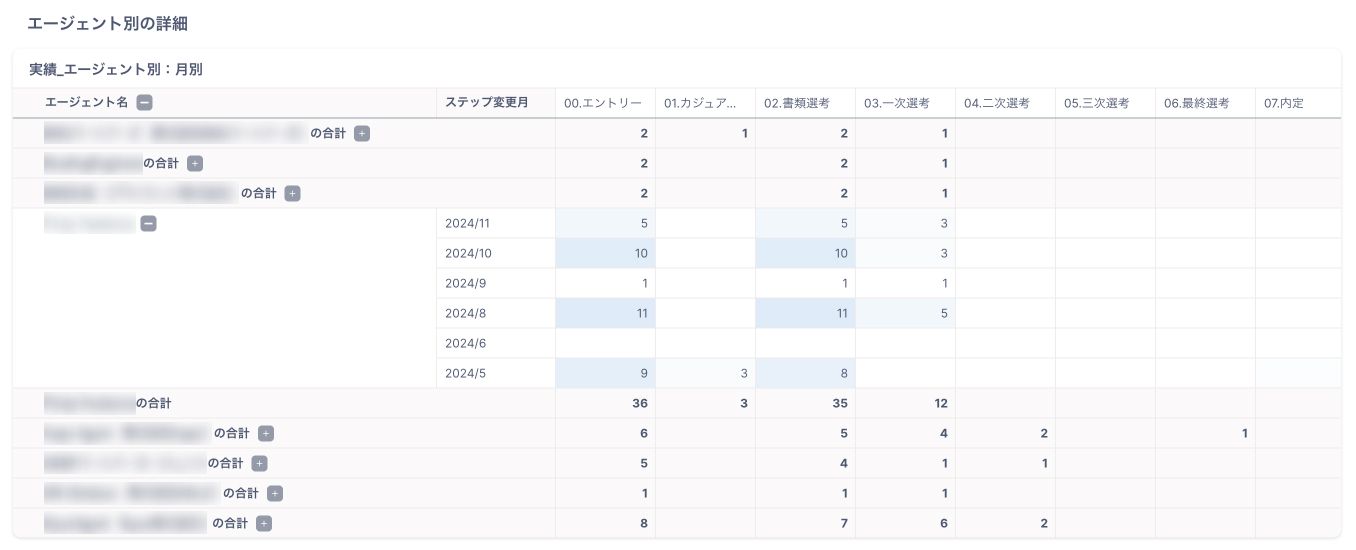Click the entry total cell showing 36

point(639,403)
